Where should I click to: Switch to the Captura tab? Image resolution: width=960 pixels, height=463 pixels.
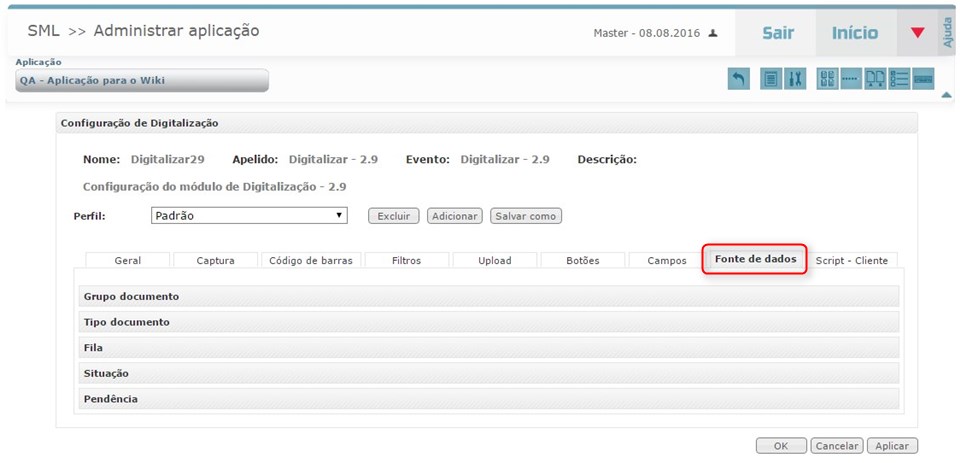coord(215,261)
